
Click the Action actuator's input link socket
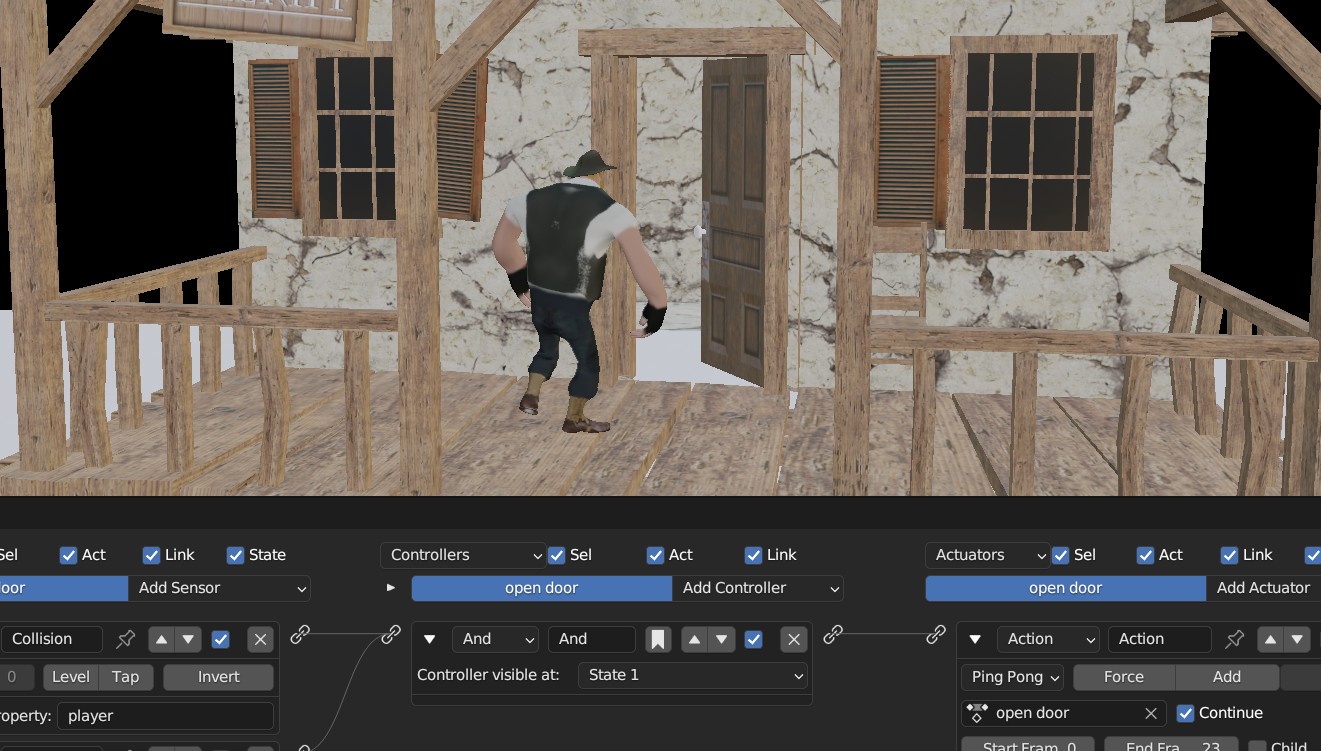936,634
